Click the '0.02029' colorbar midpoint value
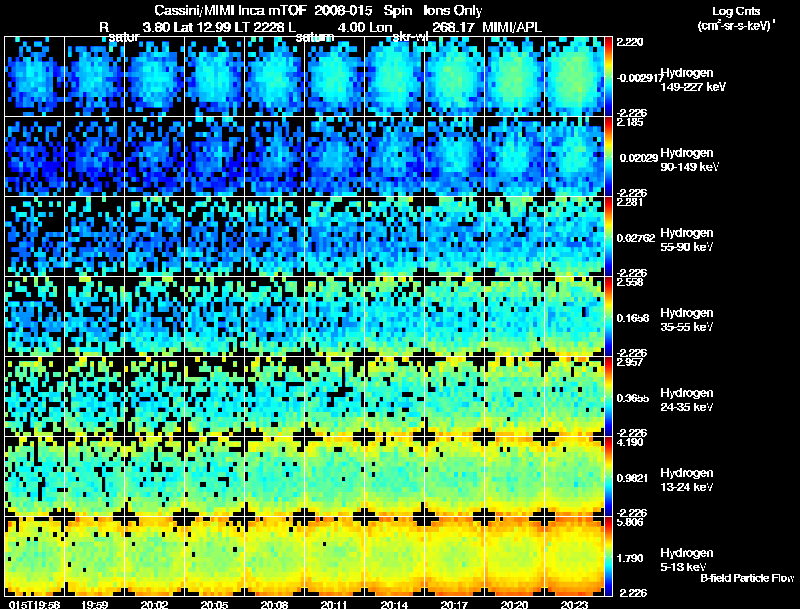 click(638, 158)
